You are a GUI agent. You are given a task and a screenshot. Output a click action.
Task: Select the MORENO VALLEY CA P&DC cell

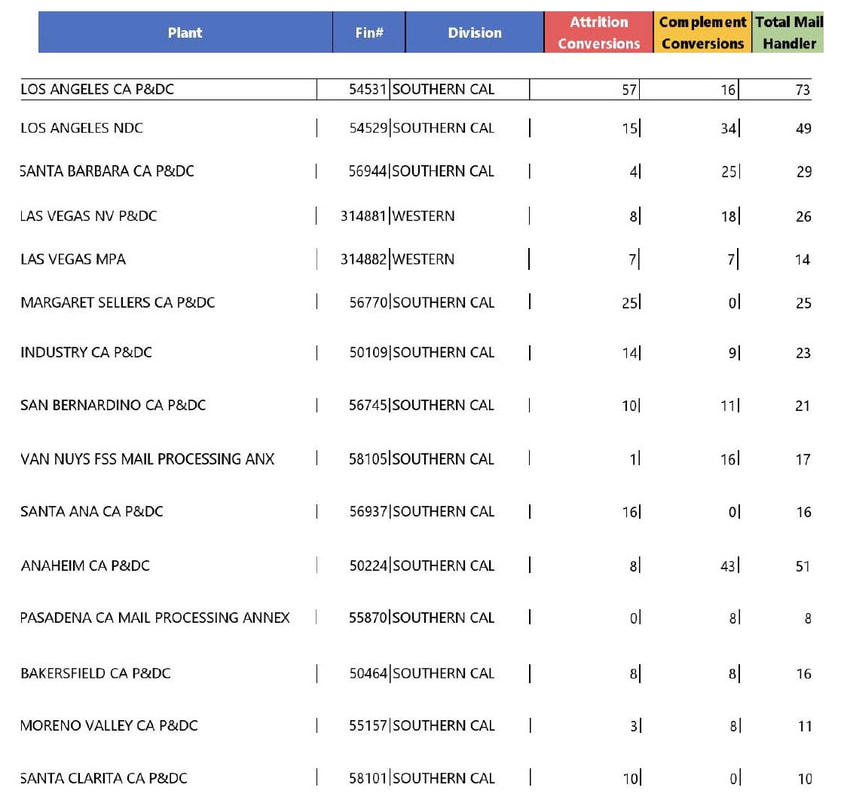109,725
